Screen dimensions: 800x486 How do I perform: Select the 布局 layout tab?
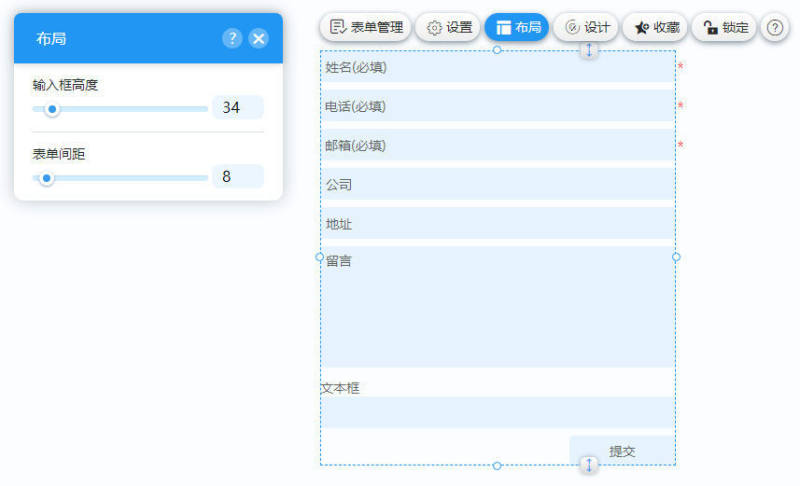pyautogui.click(x=517, y=28)
